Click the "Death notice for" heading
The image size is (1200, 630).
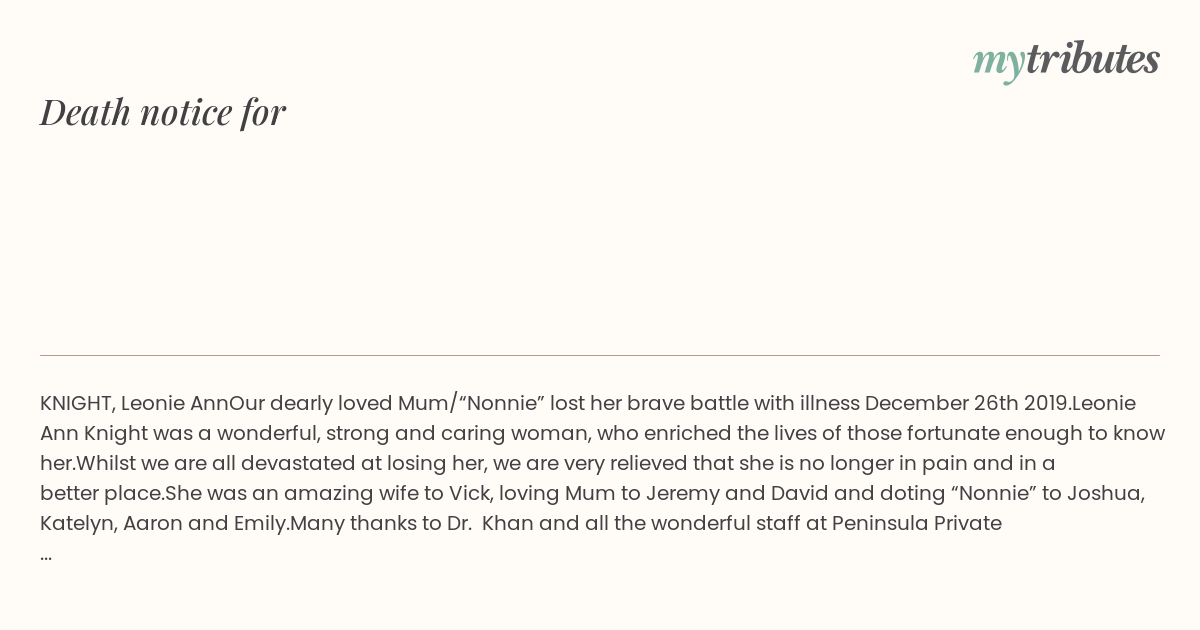point(163,112)
